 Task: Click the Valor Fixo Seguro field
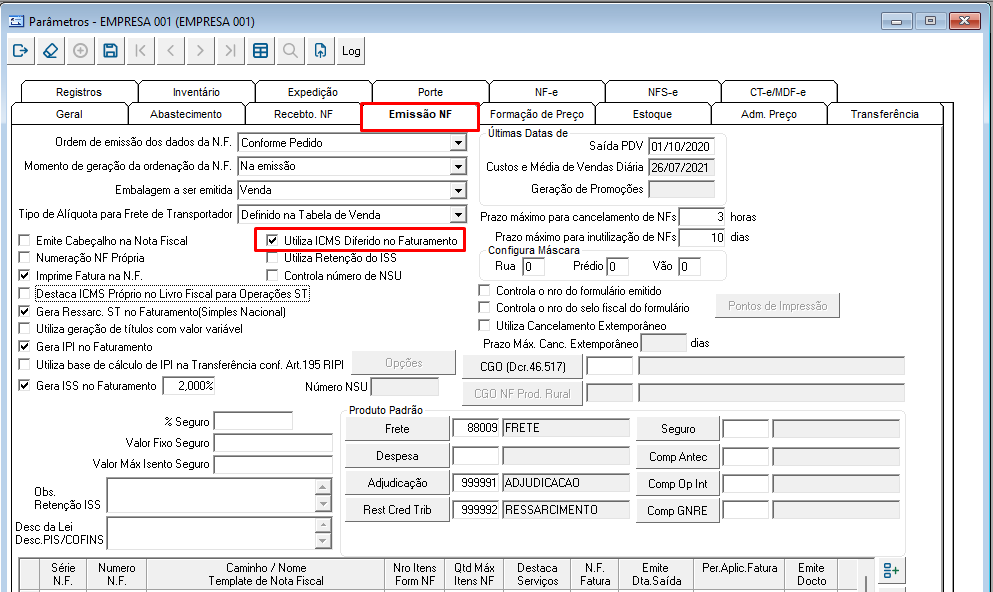coord(273,443)
